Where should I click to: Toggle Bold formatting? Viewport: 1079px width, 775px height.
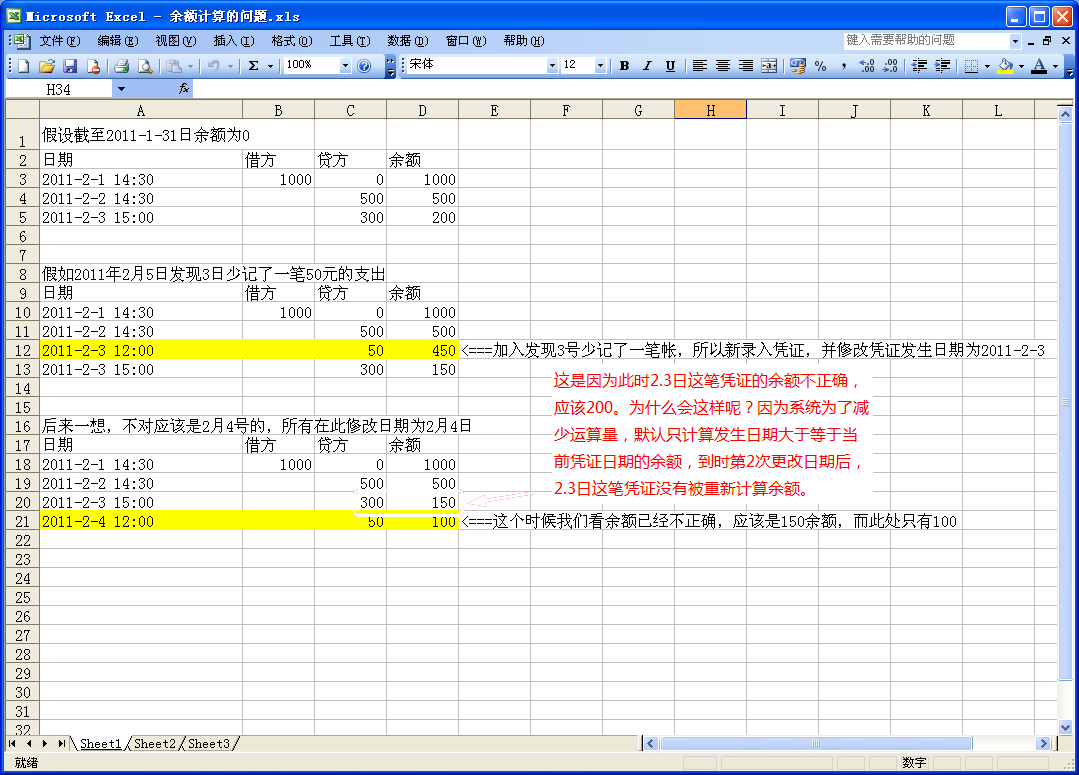coord(624,66)
